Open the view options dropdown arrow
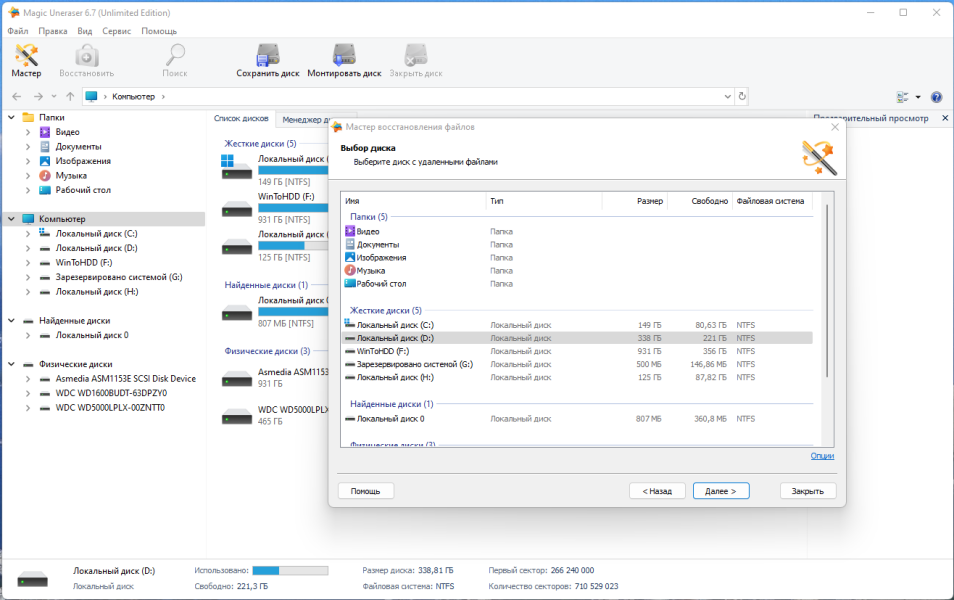This screenshot has height=600, width=954. pyautogui.click(x=918, y=97)
